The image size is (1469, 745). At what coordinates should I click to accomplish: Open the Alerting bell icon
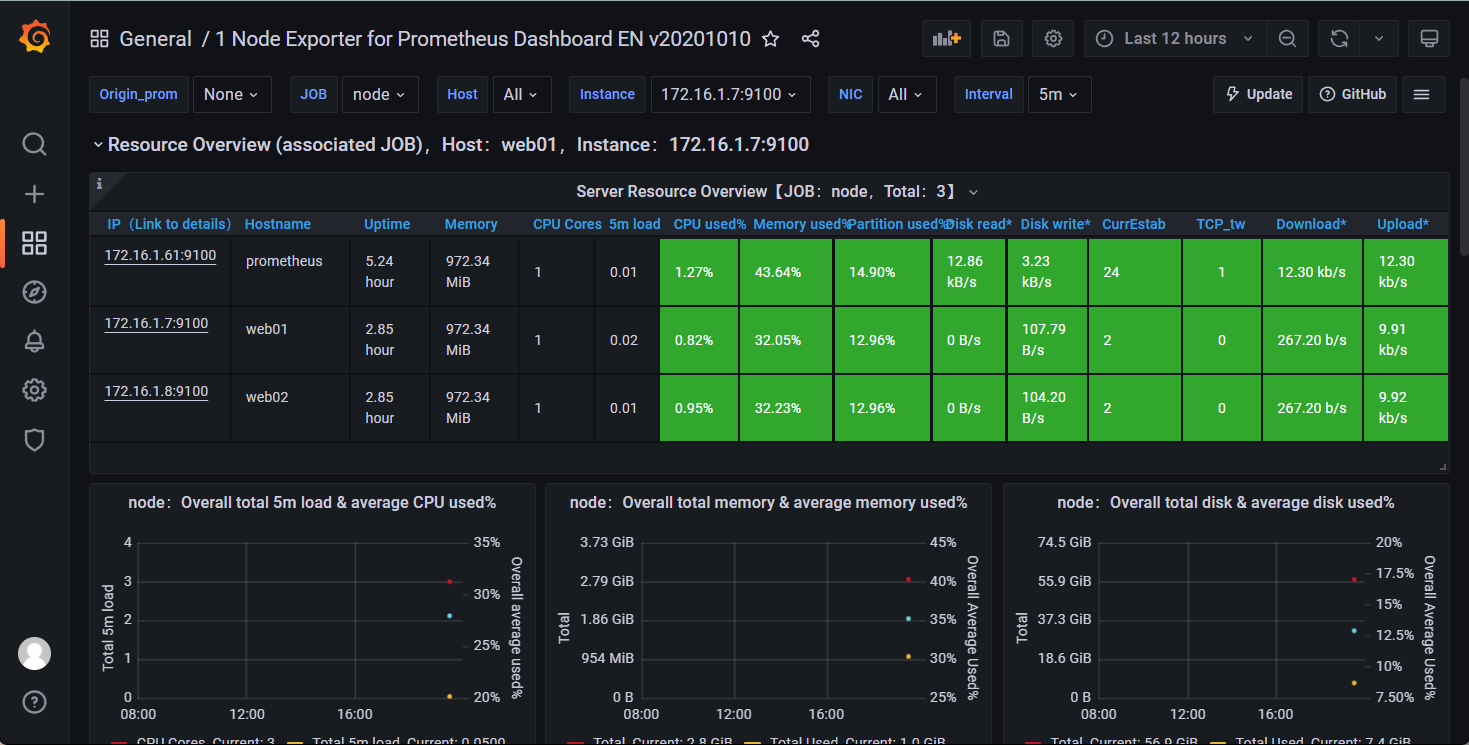(34, 341)
